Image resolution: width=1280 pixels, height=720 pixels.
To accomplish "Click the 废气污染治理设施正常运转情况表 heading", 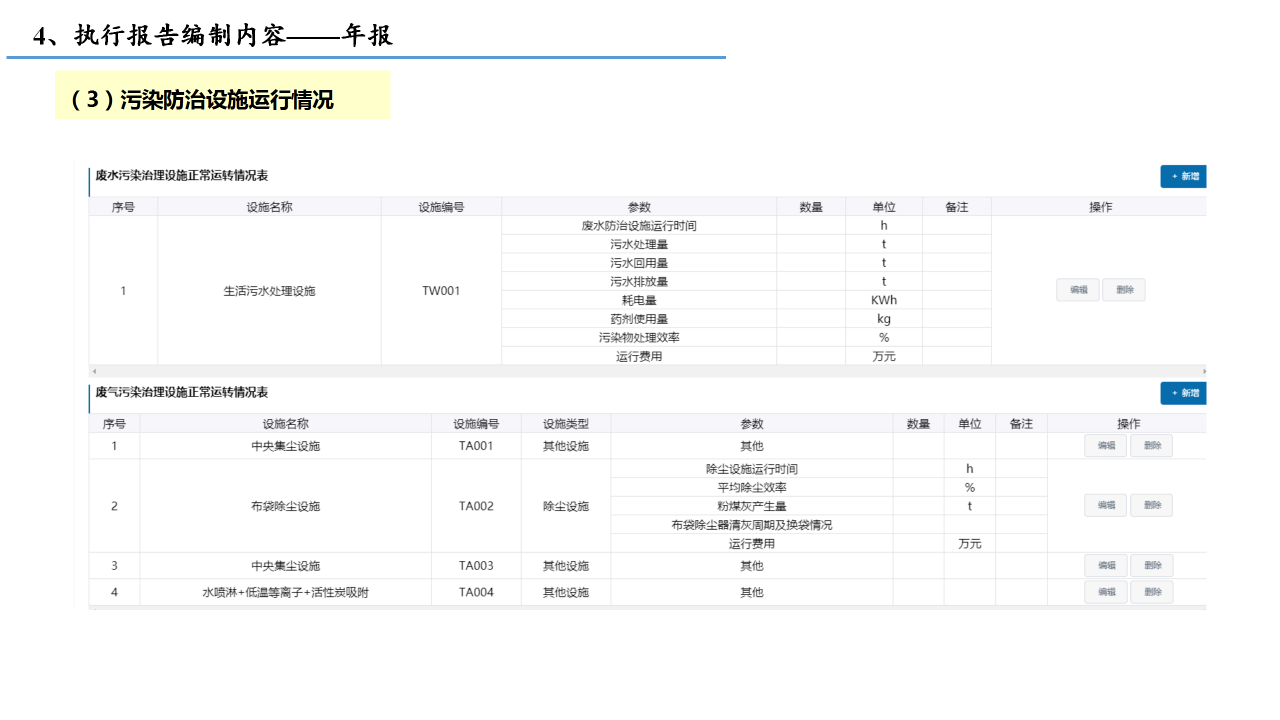I will click(182, 392).
